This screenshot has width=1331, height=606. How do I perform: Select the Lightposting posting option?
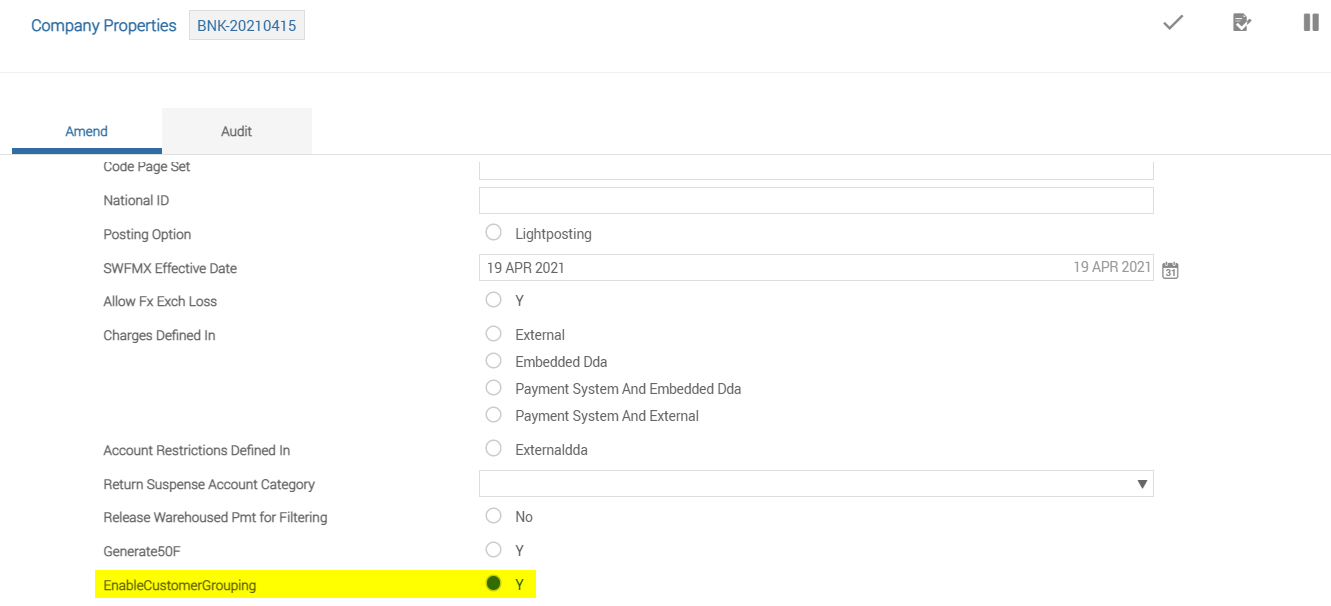coord(493,233)
